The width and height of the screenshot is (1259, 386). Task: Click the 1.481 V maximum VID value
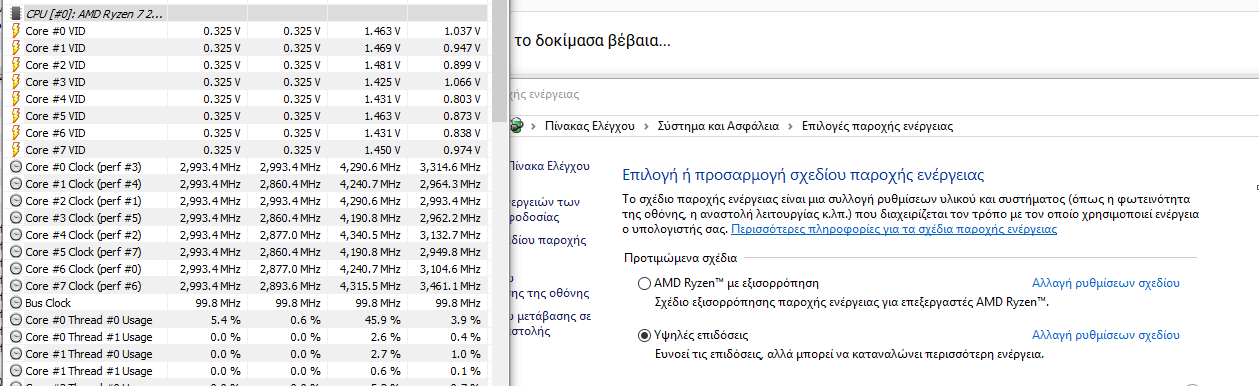coord(383,65)
